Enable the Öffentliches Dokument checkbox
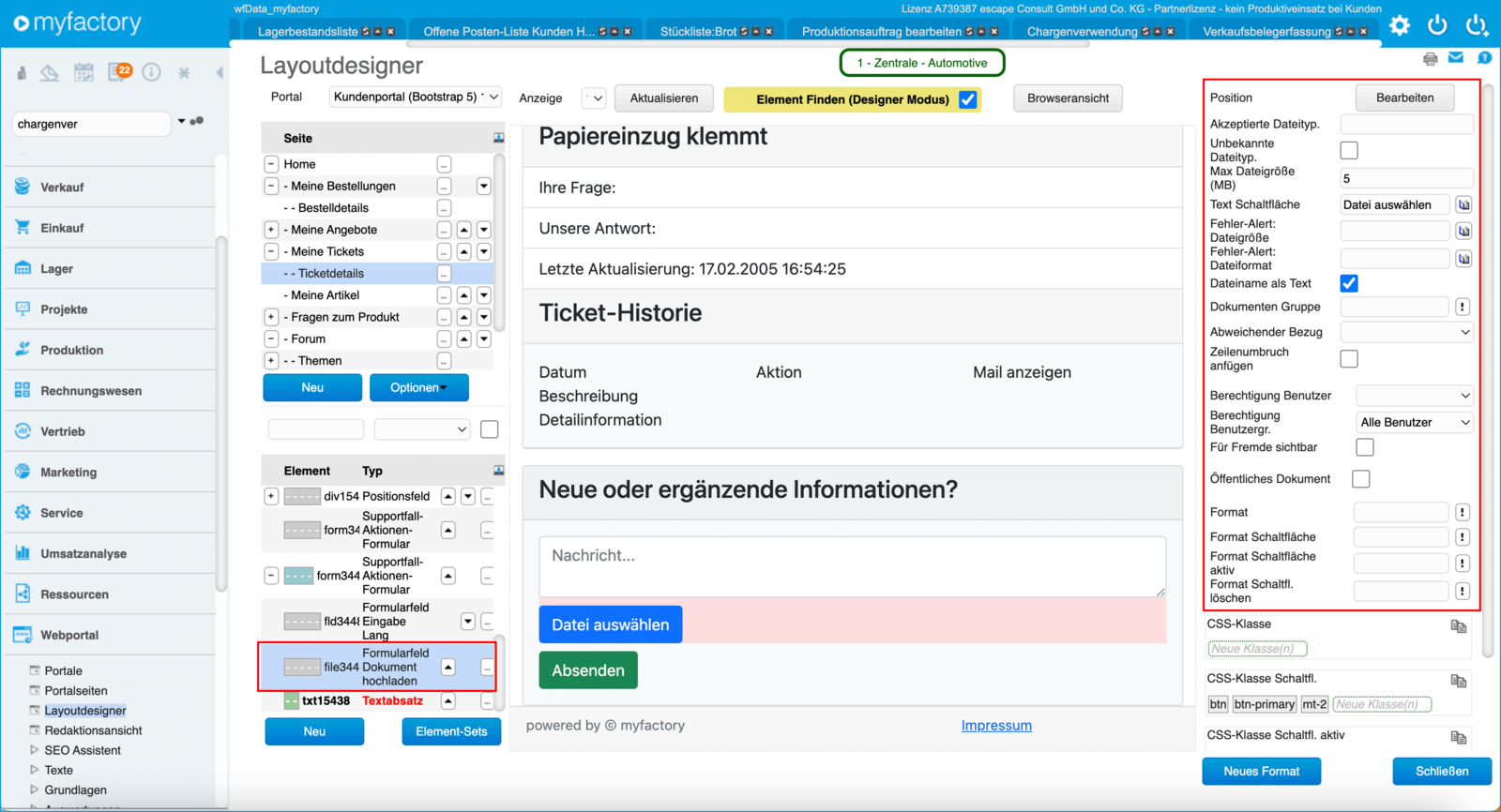 [1360, 479]
